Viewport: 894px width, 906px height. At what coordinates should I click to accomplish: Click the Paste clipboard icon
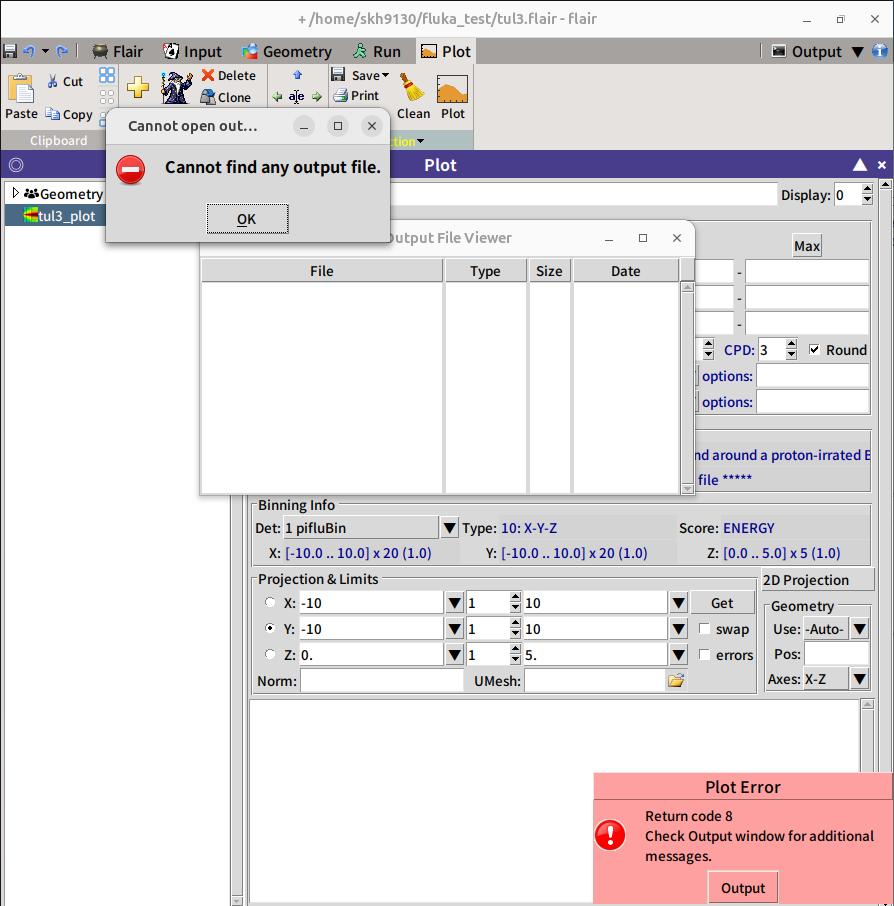click(21, 90)
